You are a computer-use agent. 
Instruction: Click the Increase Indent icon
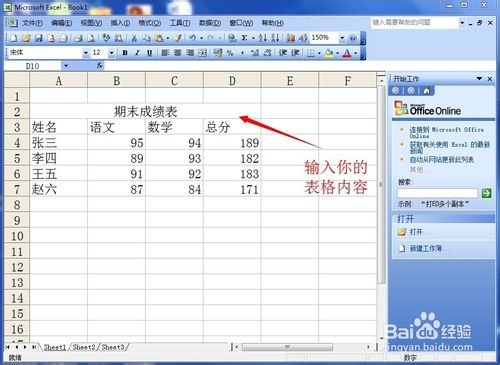295,53
